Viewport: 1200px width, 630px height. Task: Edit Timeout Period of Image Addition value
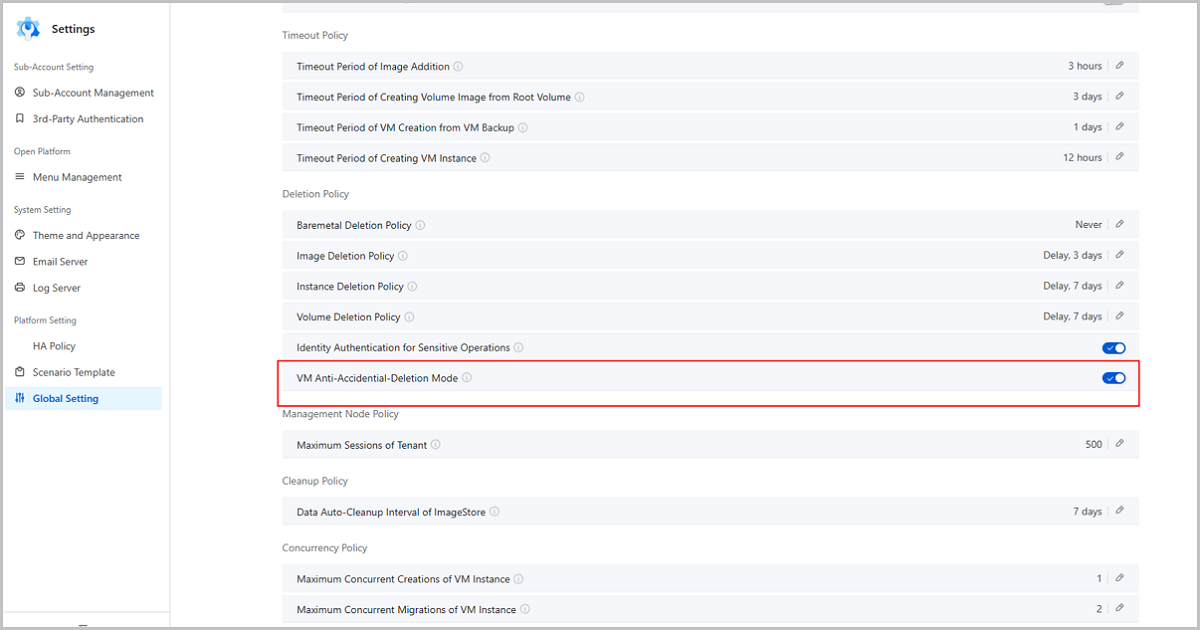pos(1119,66)
